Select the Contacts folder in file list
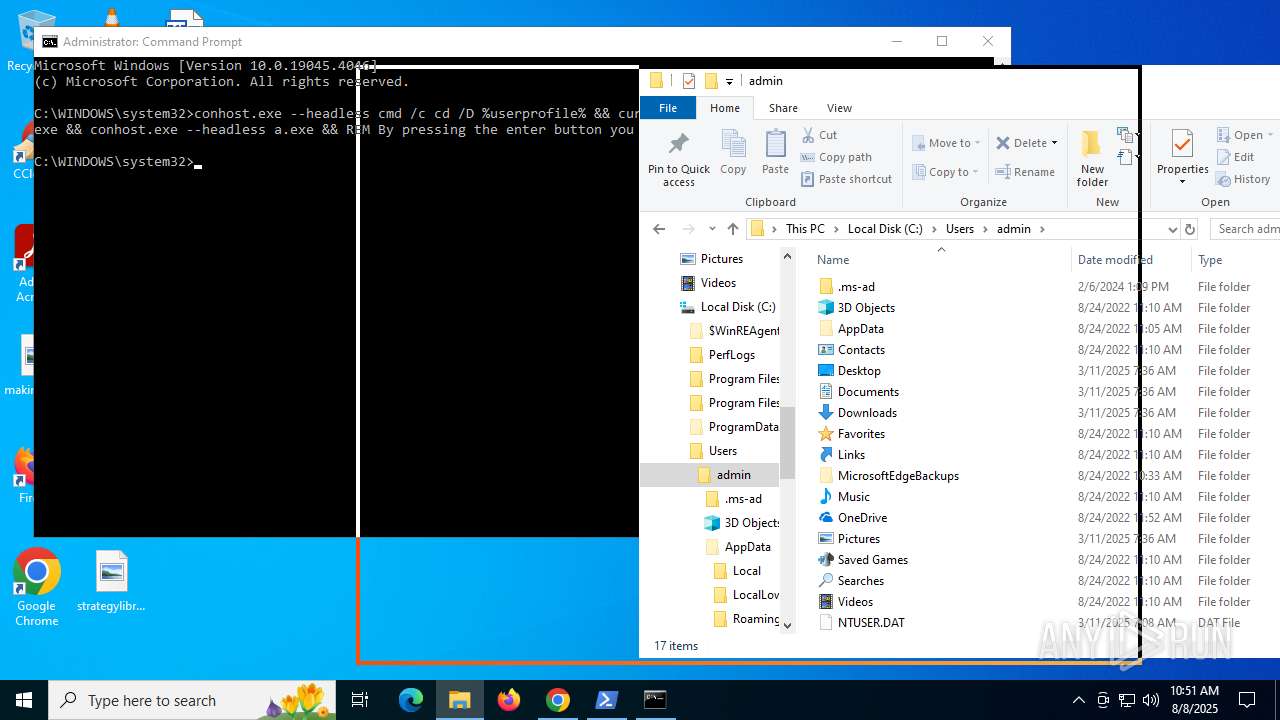Viewport: 1280px width, 720px height. tap(861, 350)
